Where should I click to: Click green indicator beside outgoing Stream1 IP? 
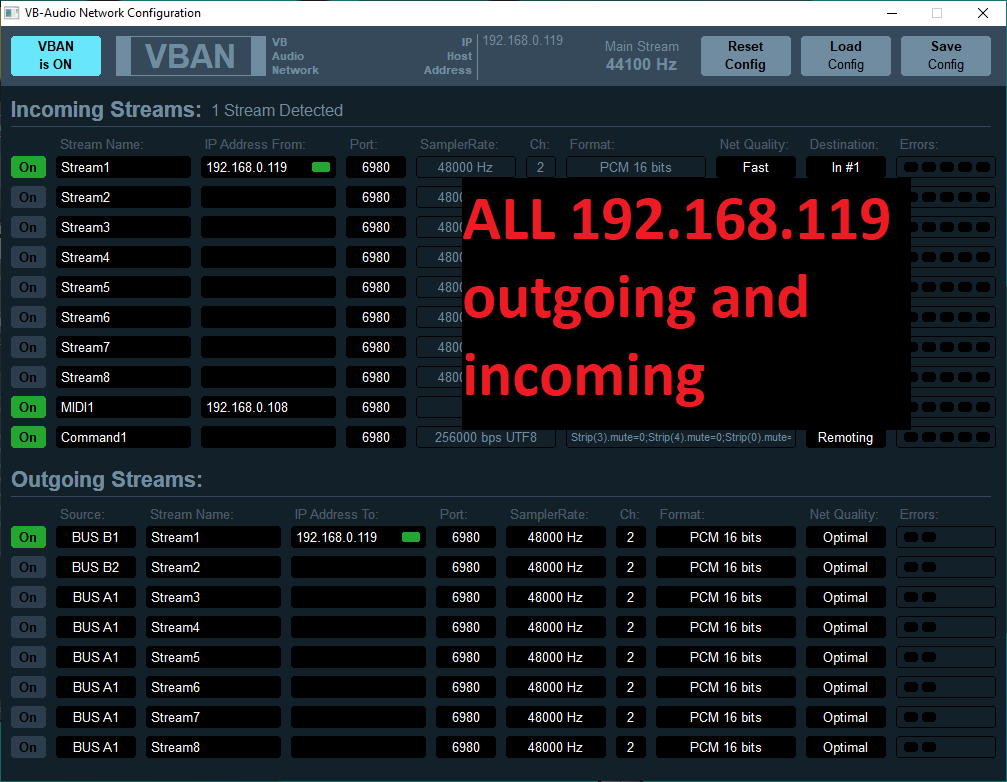tap(410, 537)
